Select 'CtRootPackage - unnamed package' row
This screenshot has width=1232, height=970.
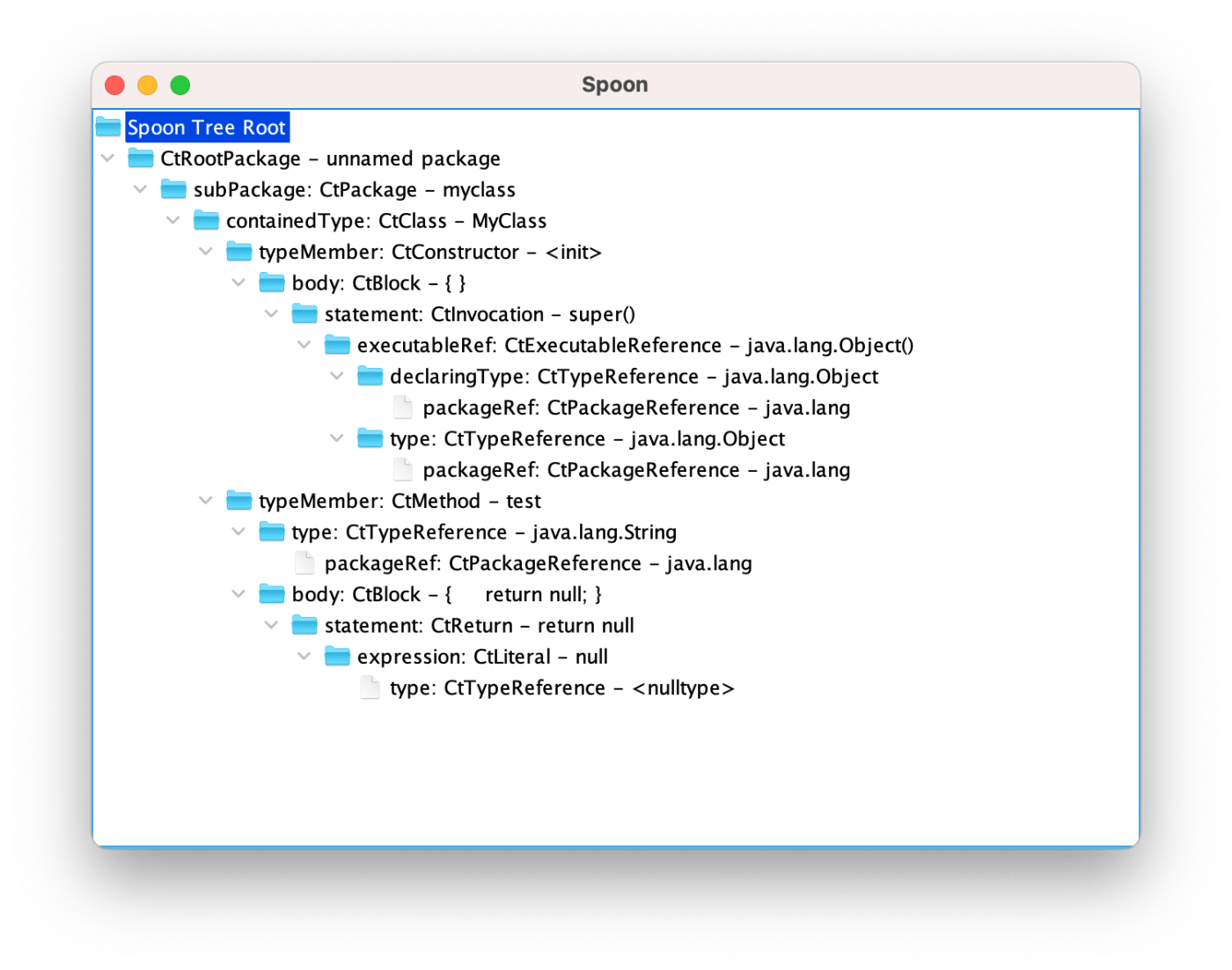(330, 158)
